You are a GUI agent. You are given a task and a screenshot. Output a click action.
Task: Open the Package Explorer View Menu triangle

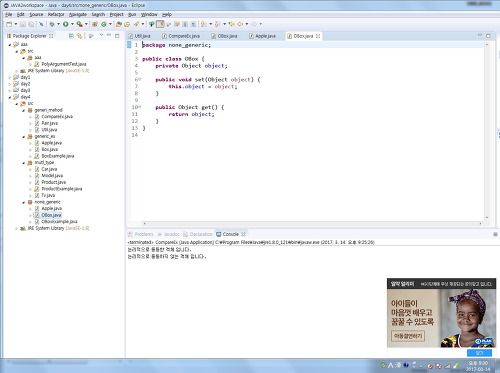point(101,36)
